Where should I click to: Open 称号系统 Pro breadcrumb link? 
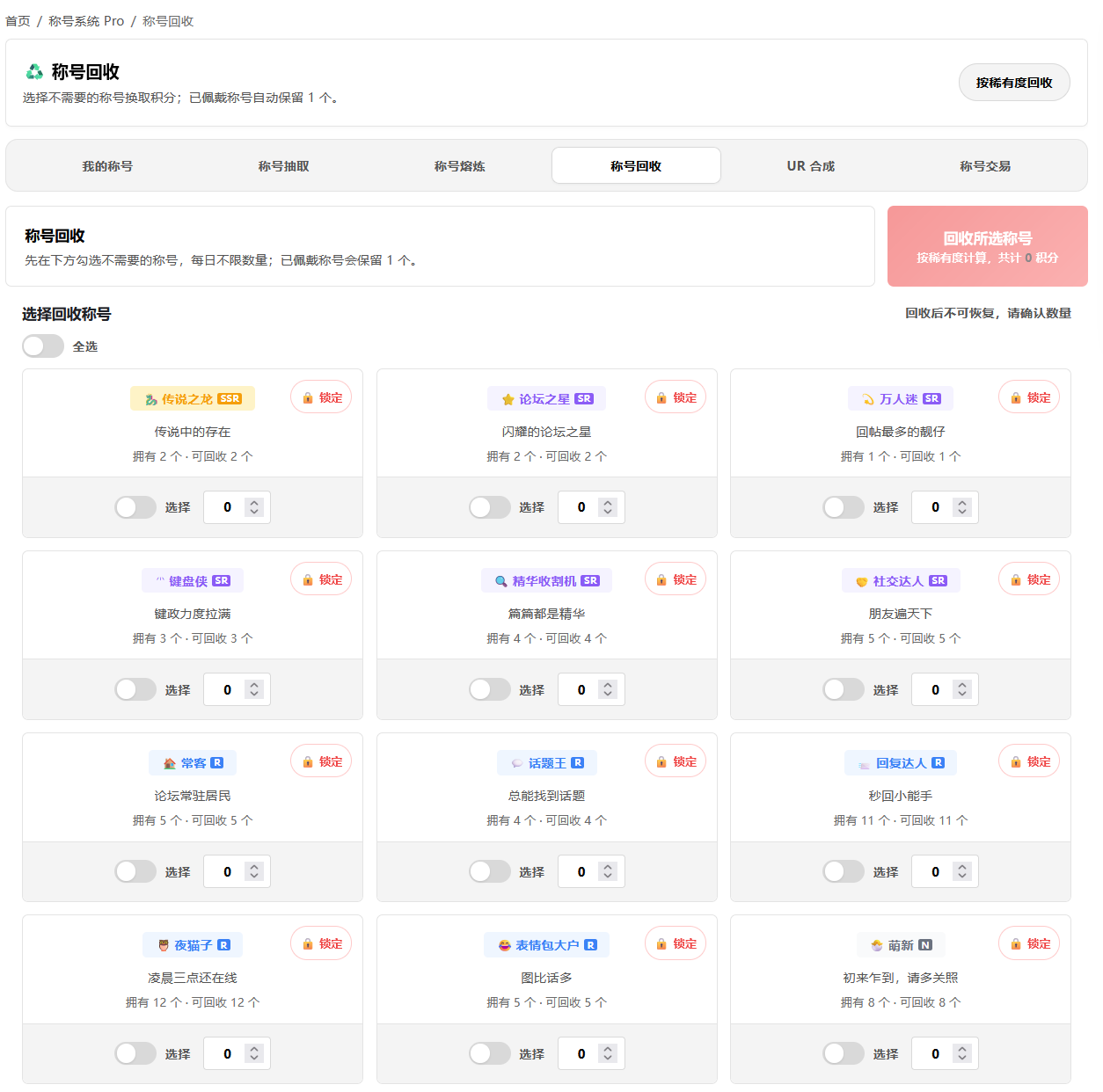(86, 21)
